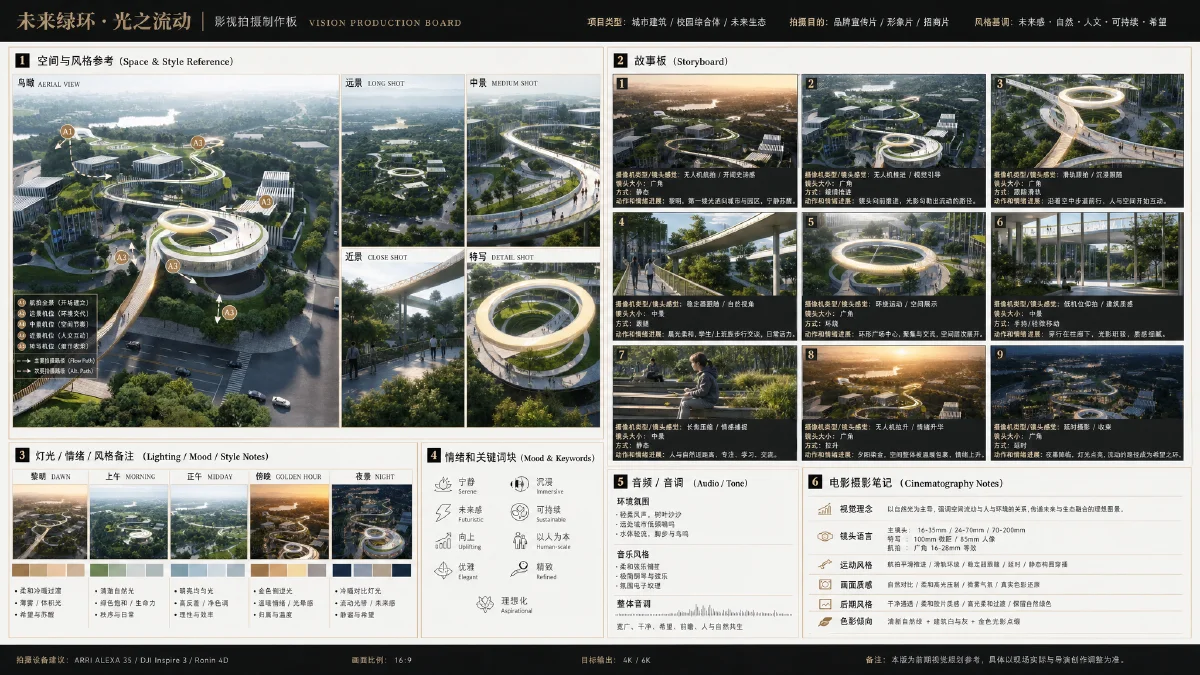Click the frame icon beside 画面质感
Screen dimensions: 1200x675
click(x=825, y=584)
